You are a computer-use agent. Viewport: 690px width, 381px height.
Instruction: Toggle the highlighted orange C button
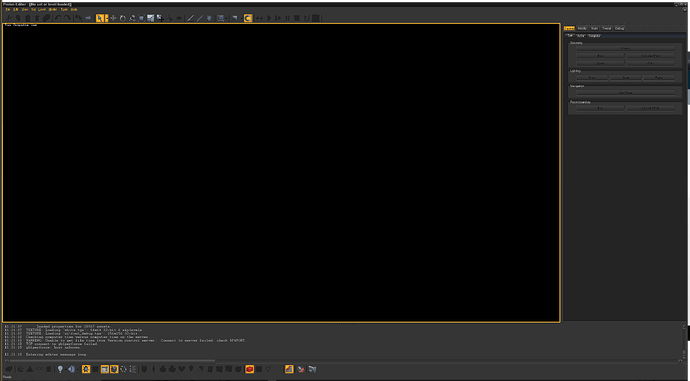coord(248,18)
